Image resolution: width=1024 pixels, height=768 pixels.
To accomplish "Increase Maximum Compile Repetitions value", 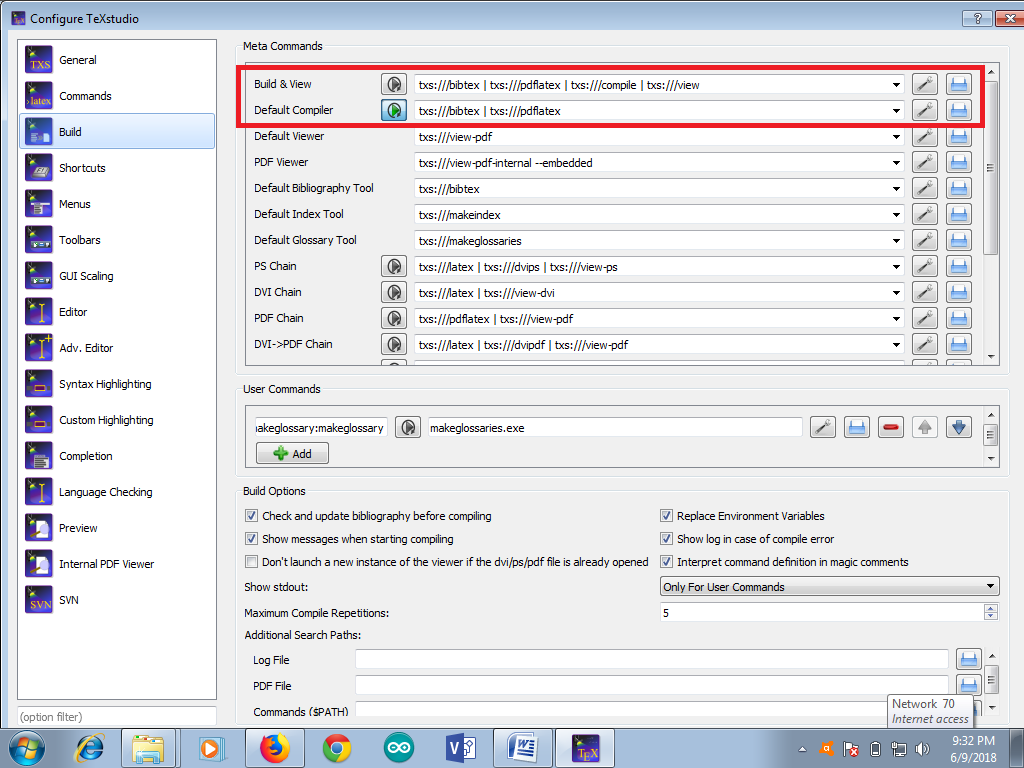I will pyautogui.click(x=991, y=609).
